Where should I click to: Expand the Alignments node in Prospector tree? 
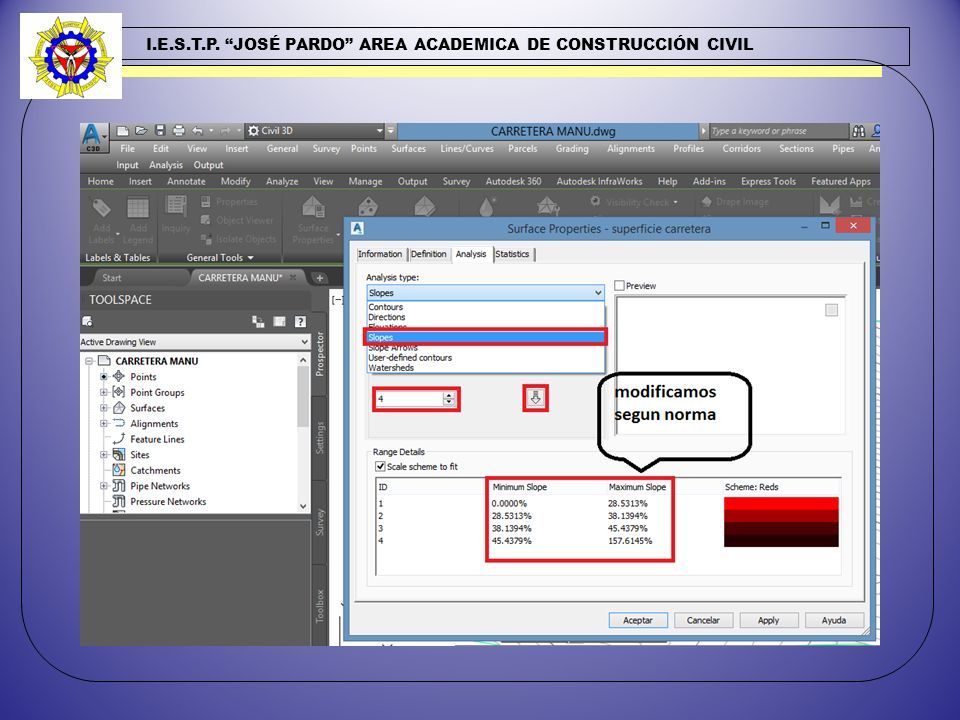point(103,424)
